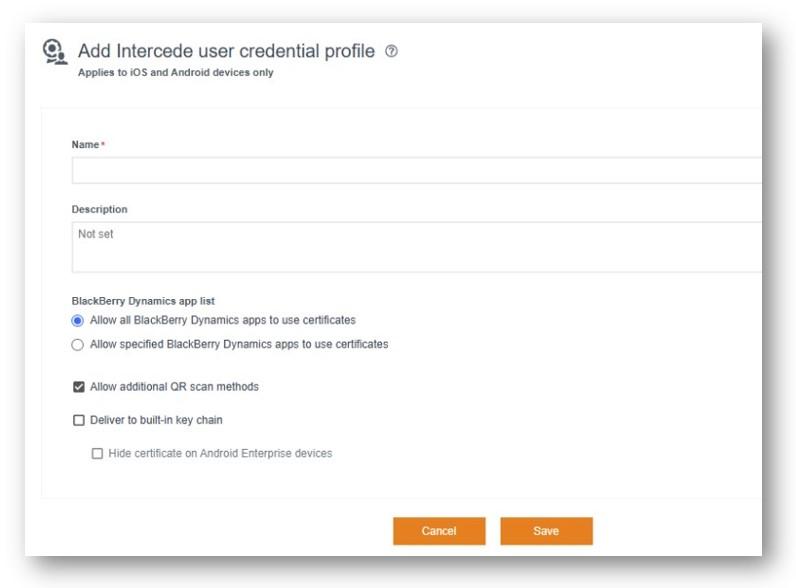Click the Allow additional QR scan methods label text

point(174,387)
